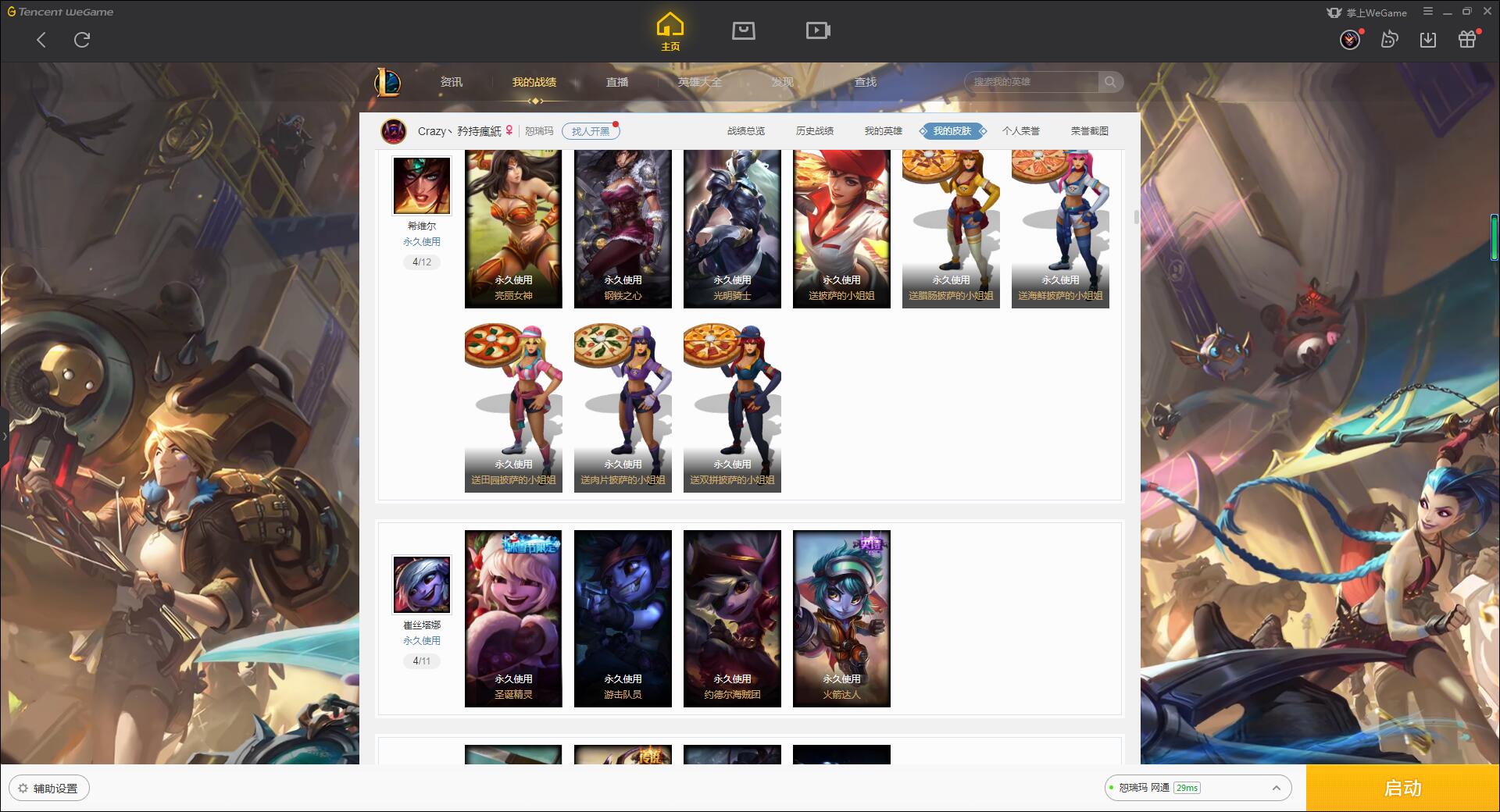Click the 4/11 skin count badge
The width and height of the screenshot is (1500, 812).
coord(422,661)
